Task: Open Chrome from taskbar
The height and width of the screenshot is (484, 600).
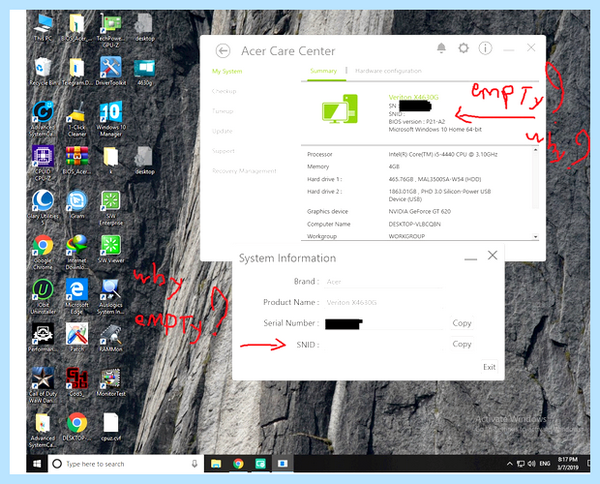Action: click(x=238, y=464)
